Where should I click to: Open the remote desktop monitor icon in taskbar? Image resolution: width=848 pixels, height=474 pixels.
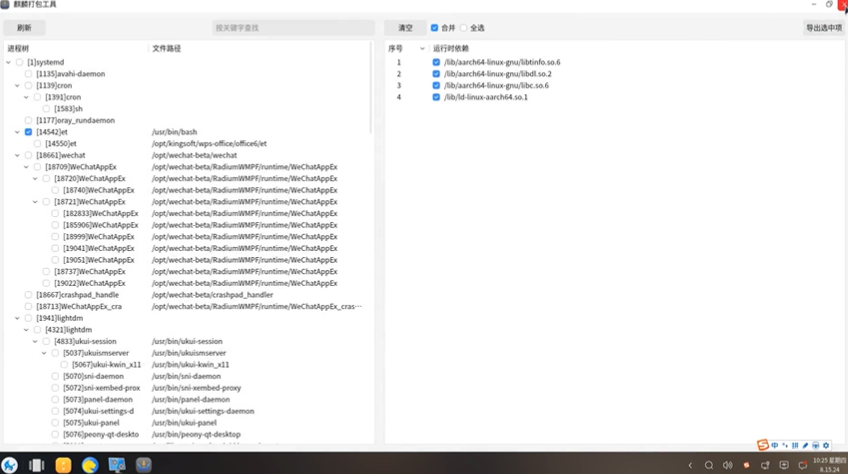tap(117, 465)
